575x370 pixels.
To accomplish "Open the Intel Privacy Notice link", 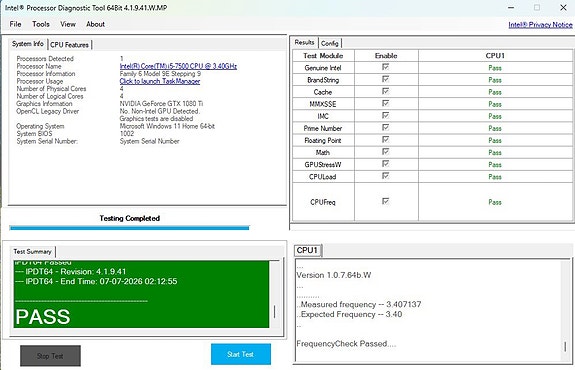I will [x=540, y=25].
